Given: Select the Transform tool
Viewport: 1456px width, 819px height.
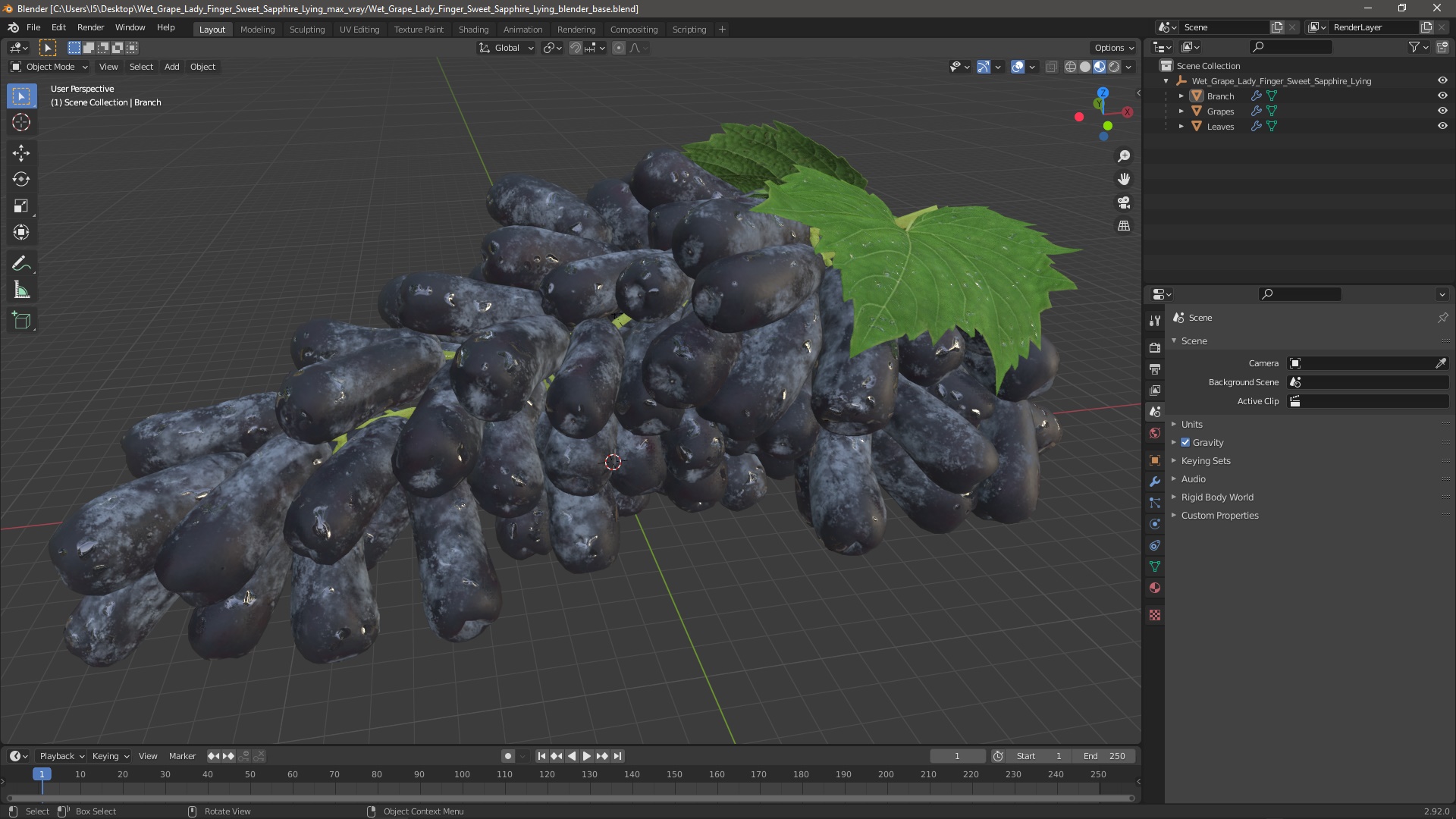Looking at the screenshot, I should point(21,233).
